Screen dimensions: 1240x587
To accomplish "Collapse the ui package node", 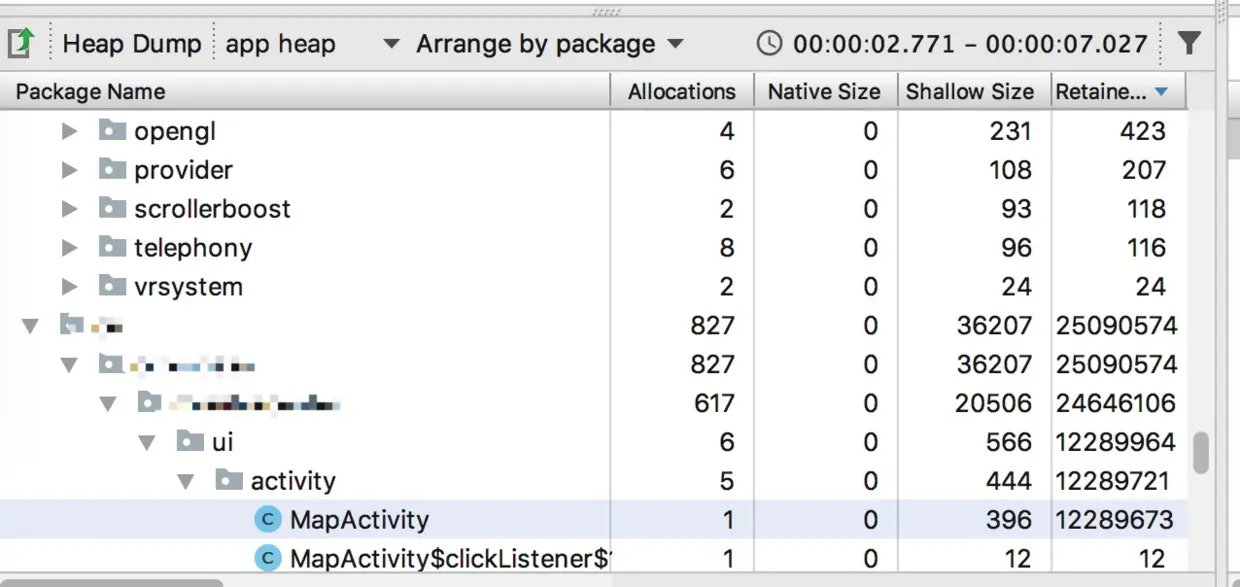I will (147, 442).
